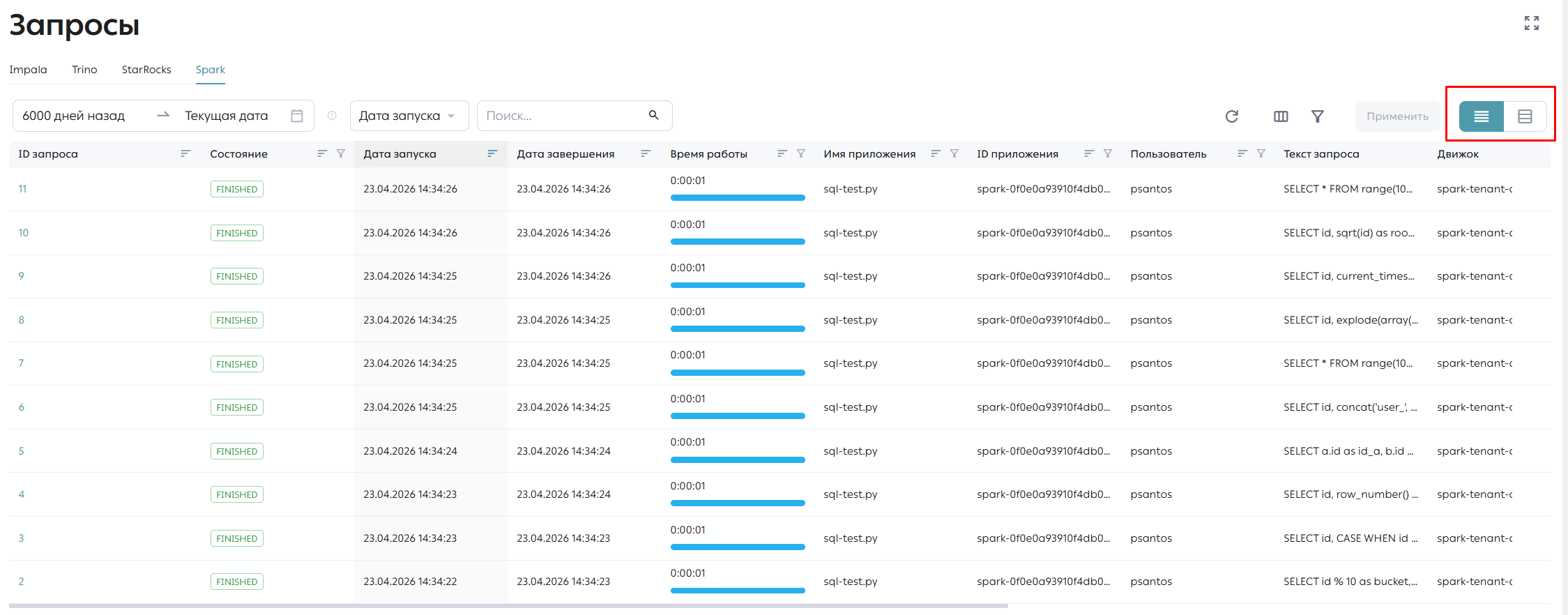Click the Применить button

[x=1397, y=116]
